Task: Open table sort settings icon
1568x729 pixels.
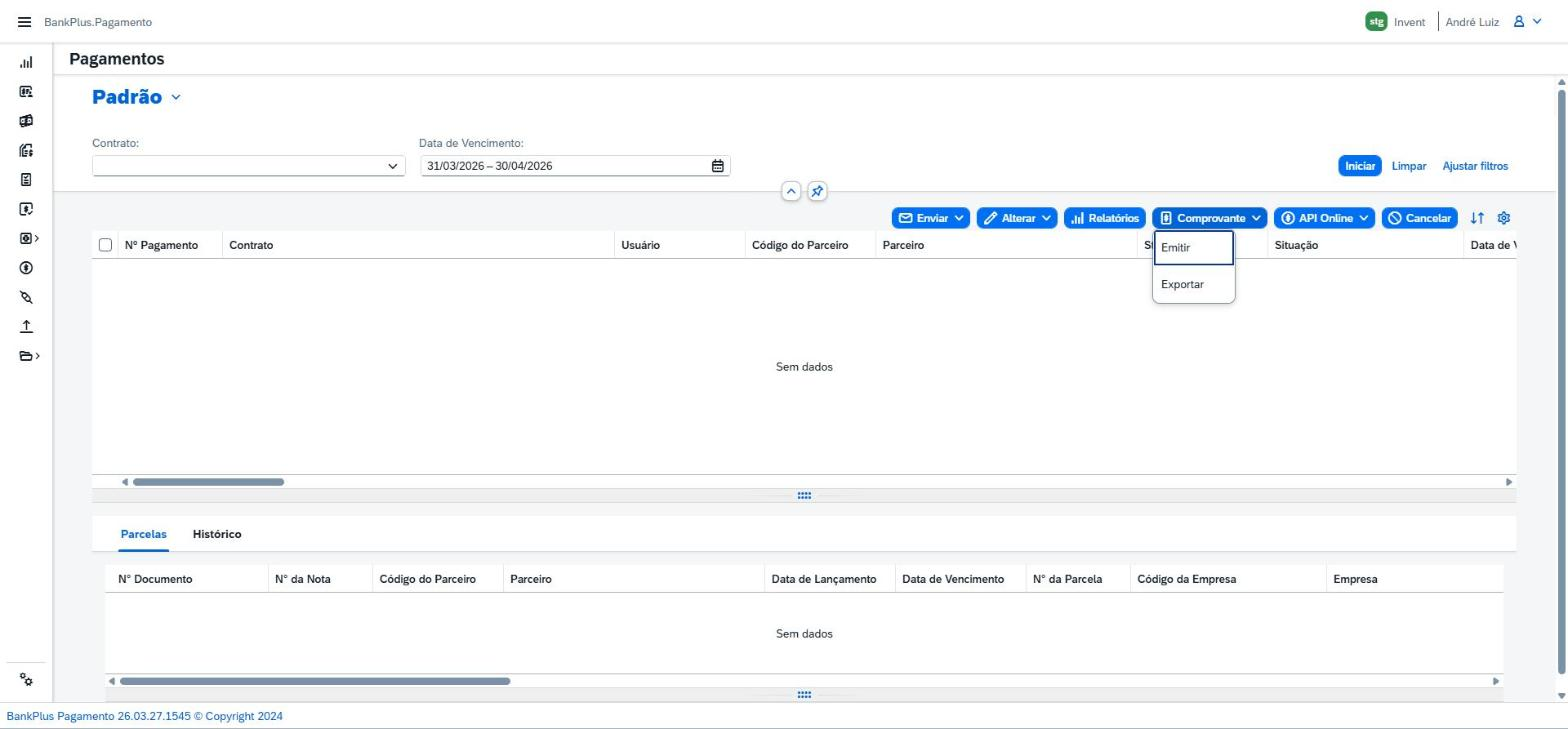Action: pyautogui.click(x=1477, y=218)
